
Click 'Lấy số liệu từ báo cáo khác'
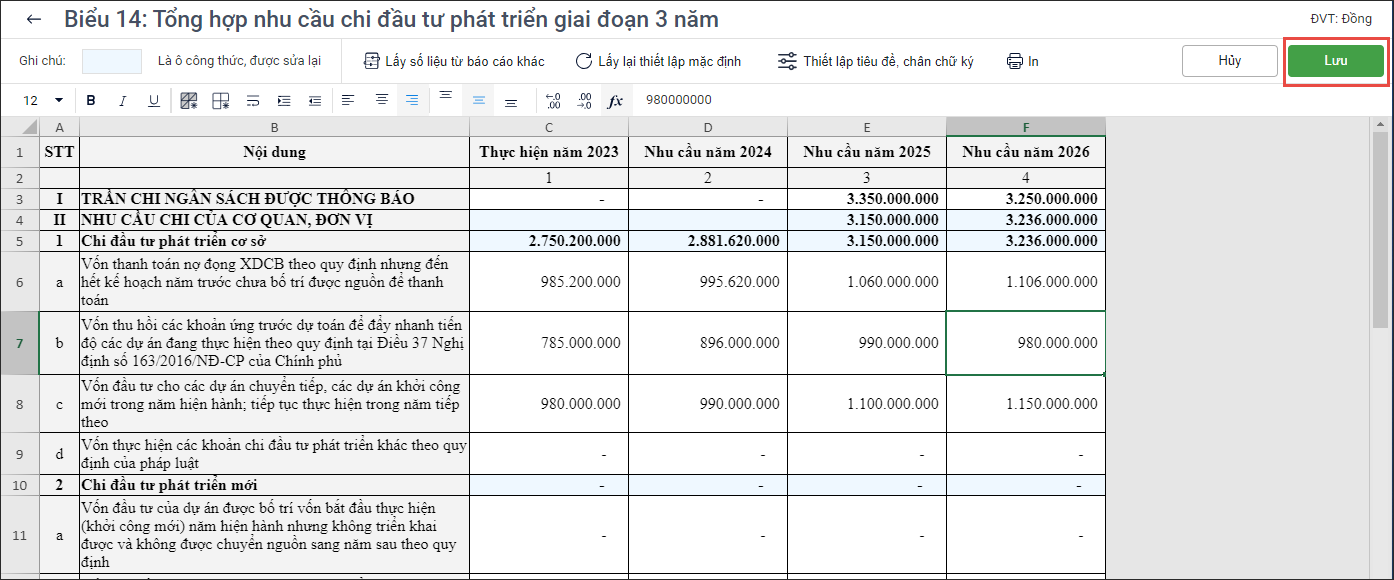point(454,61)
